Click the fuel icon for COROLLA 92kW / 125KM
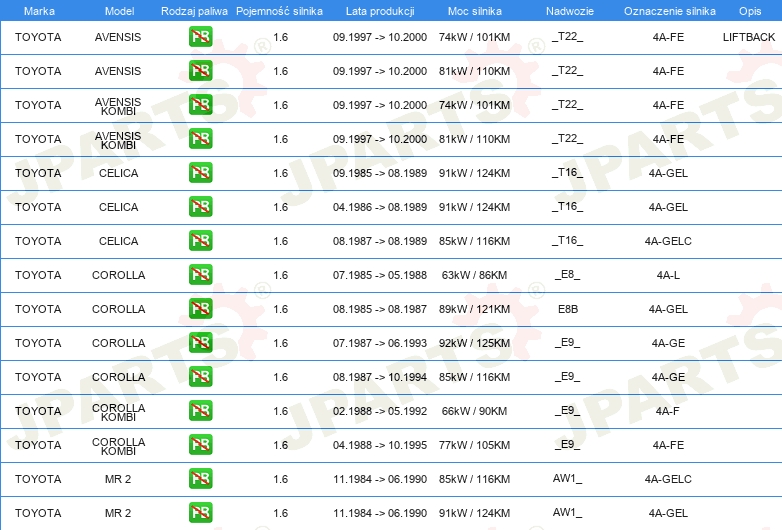Image resolution: width=782 pixels, height=530 pixels. pos(200,342)
